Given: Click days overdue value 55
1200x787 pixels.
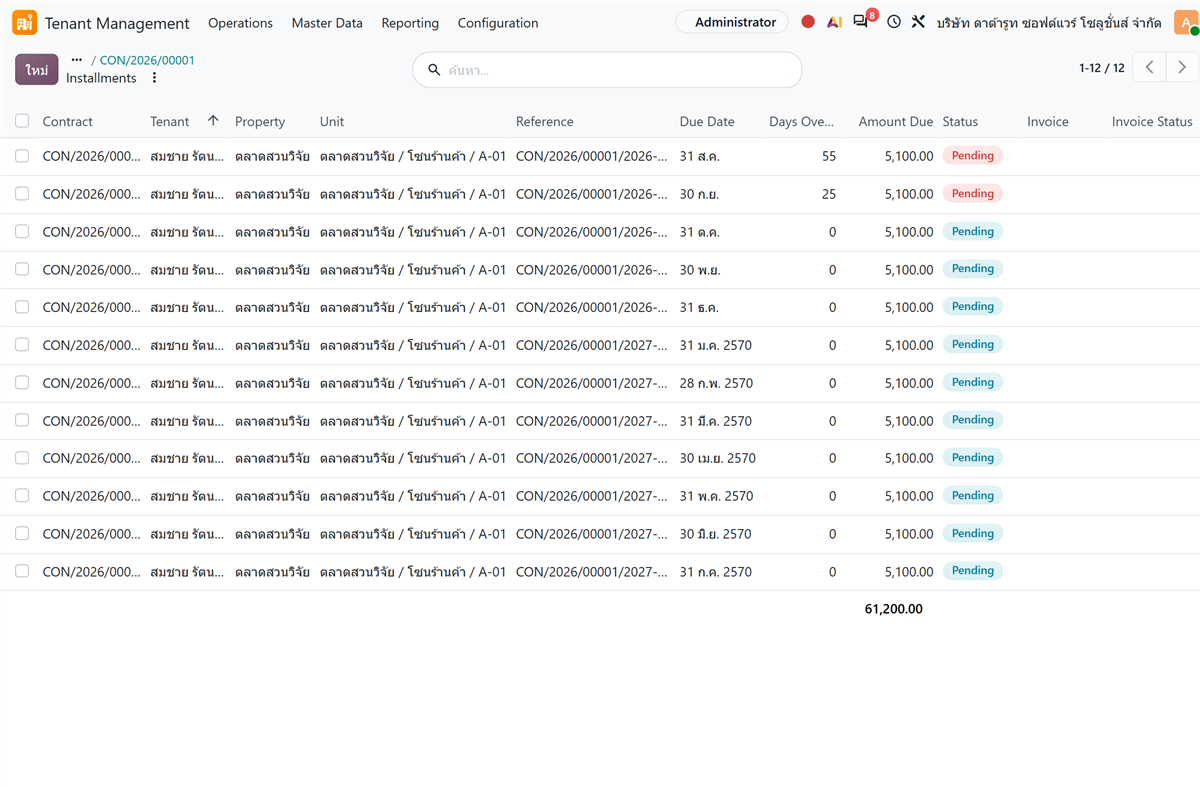Looking at the screenshot, I should (x=829, y=156).
